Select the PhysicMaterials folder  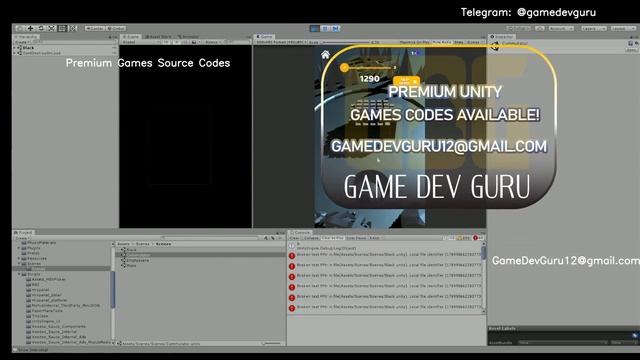coord(42,242)
